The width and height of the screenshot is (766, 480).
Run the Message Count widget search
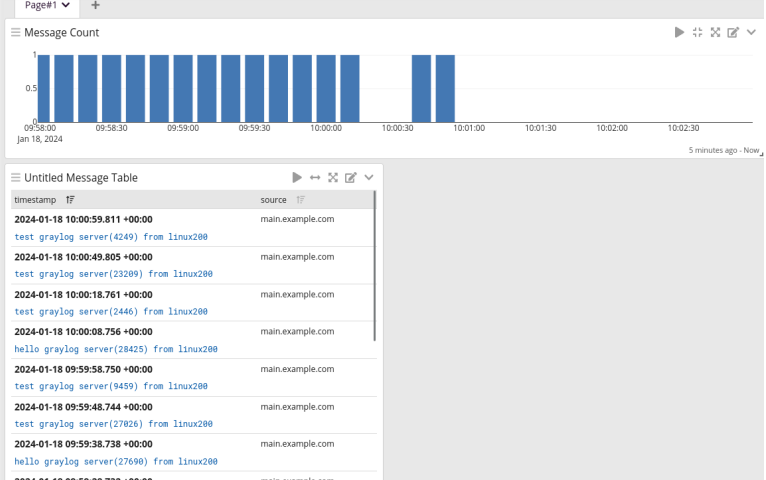[679, 32]
